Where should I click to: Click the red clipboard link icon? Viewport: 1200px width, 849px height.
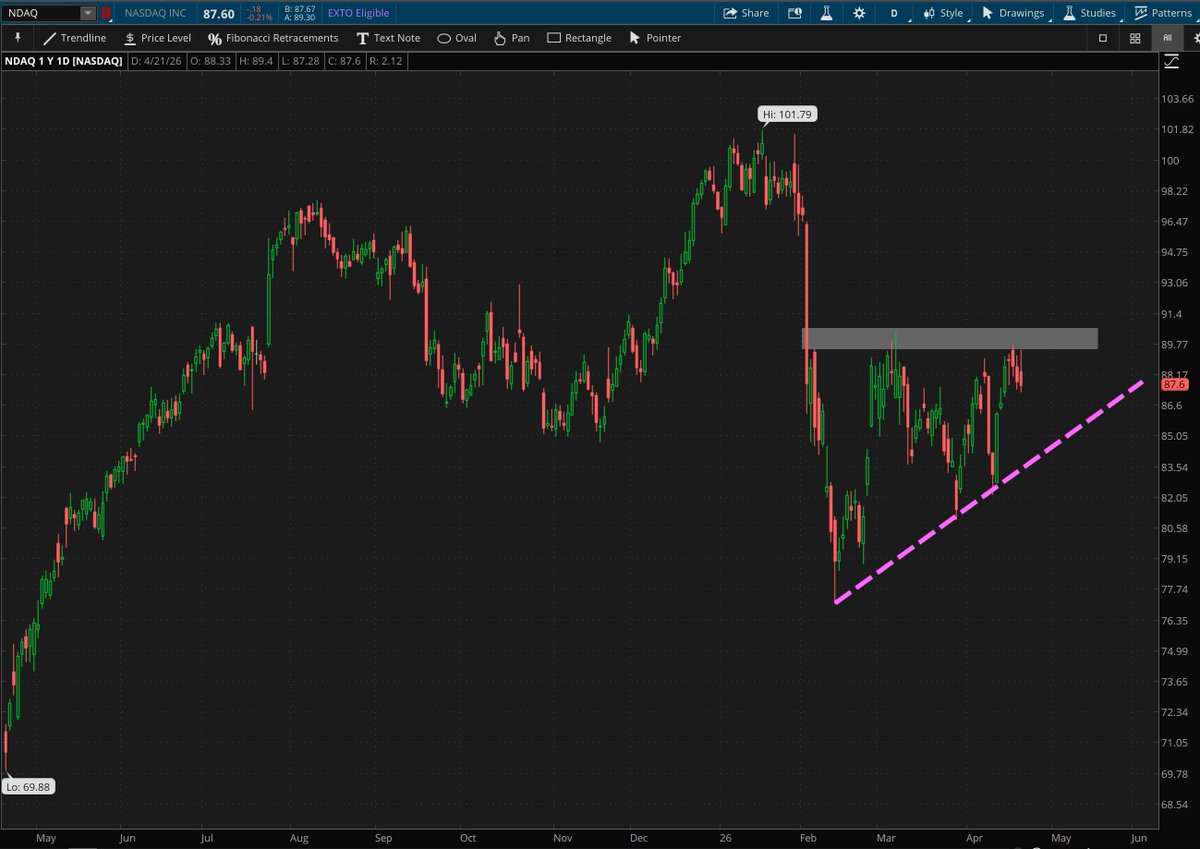106,13
